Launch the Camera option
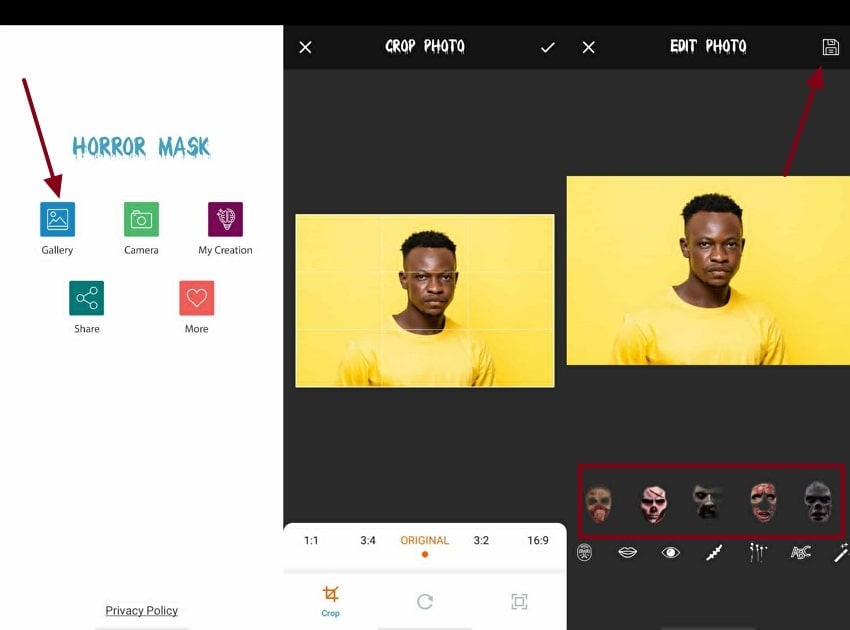 pos(141,220)
